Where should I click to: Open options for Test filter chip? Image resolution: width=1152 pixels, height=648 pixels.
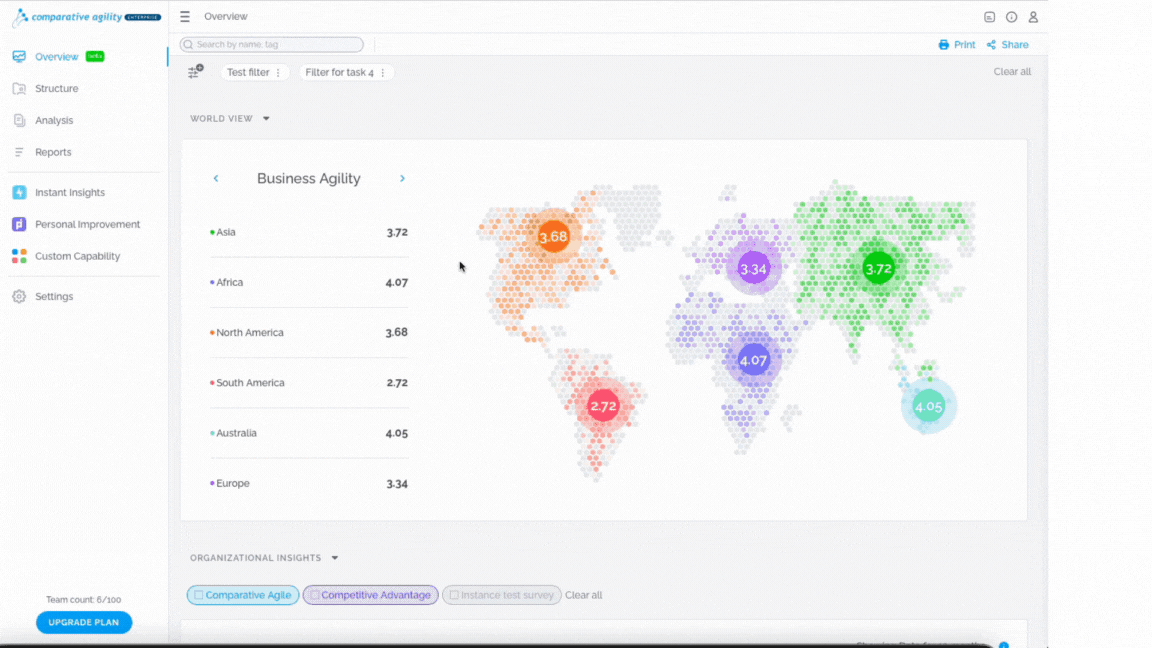click(x=278, y=72)
